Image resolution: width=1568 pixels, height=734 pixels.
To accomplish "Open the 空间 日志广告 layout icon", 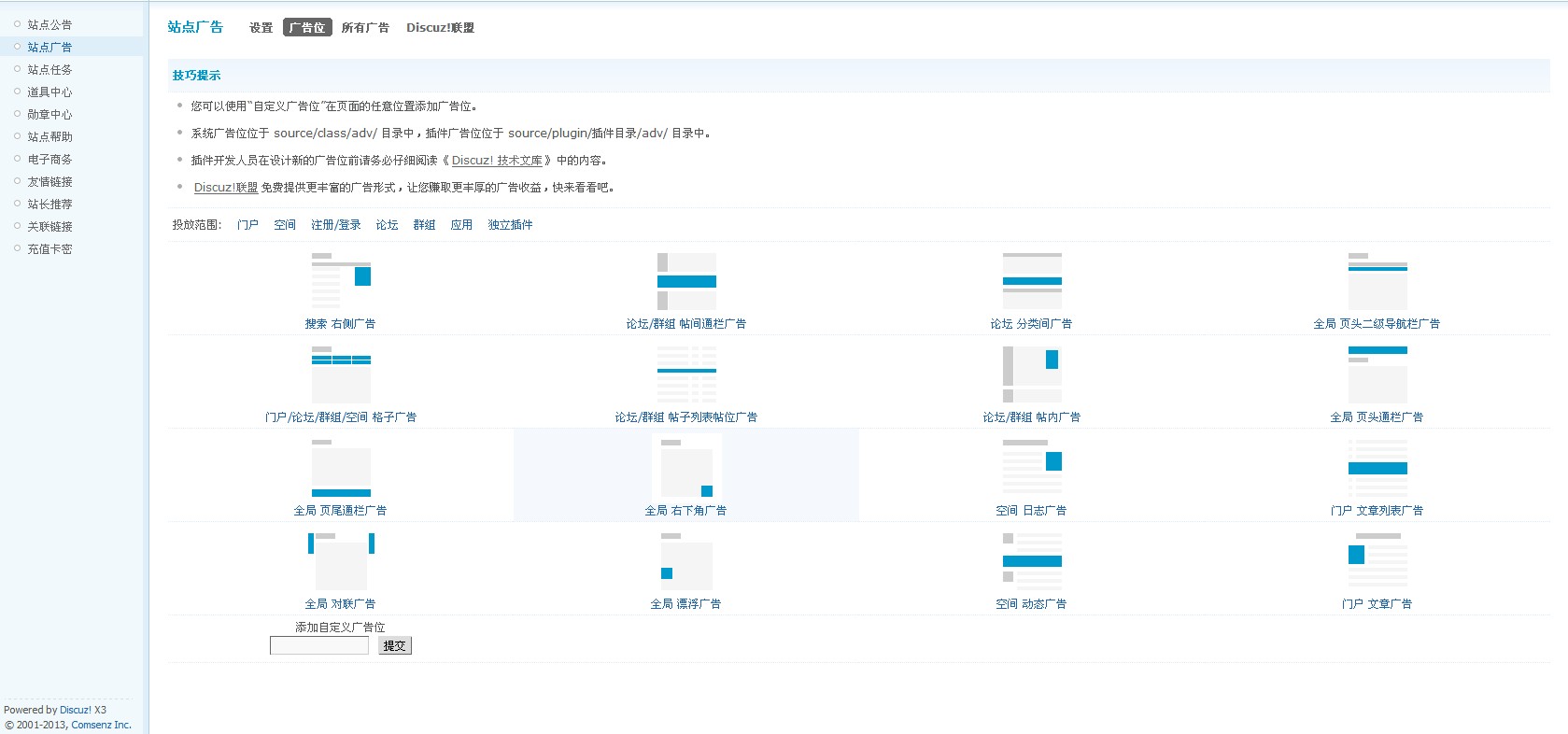I will tap(1032, 467).
